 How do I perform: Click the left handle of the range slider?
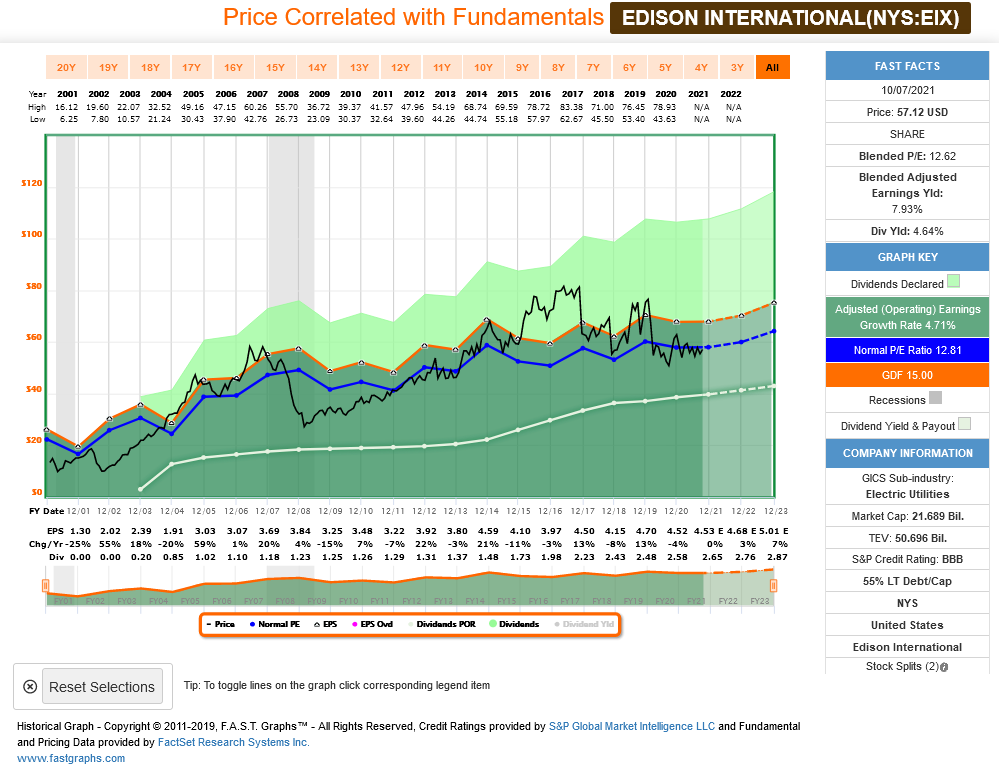(45, 586)
